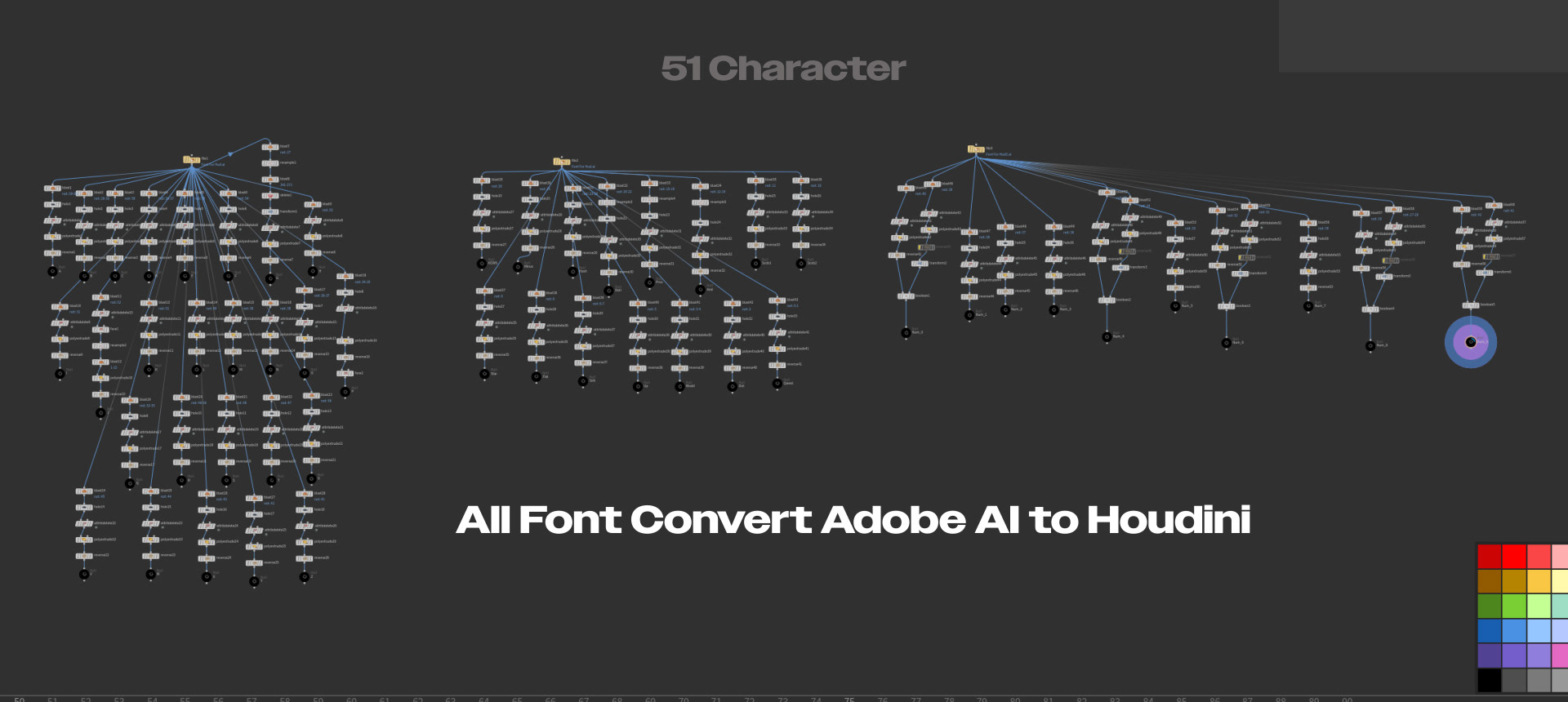Pick the dark gray color swatch

1514,680
